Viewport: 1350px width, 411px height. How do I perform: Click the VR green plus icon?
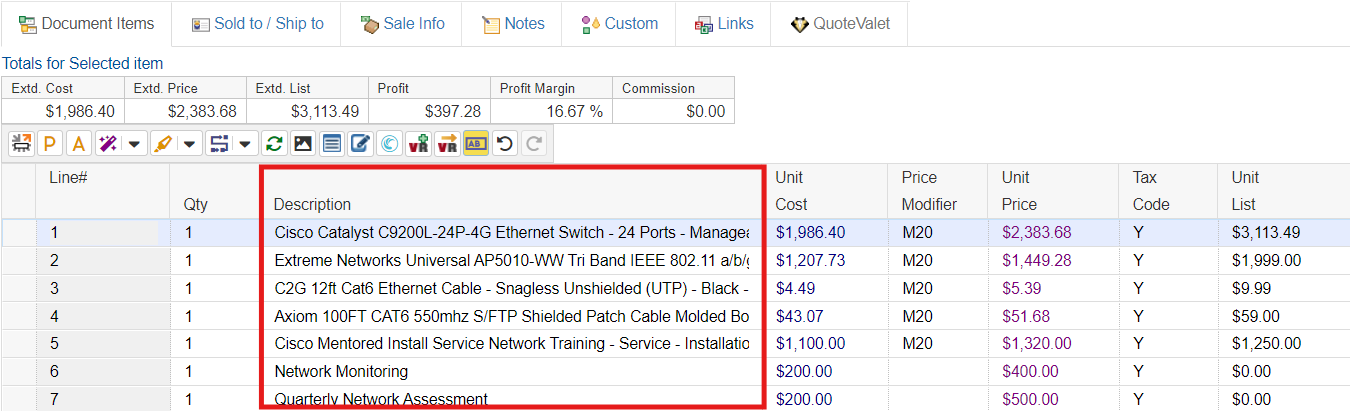point(419,144)
